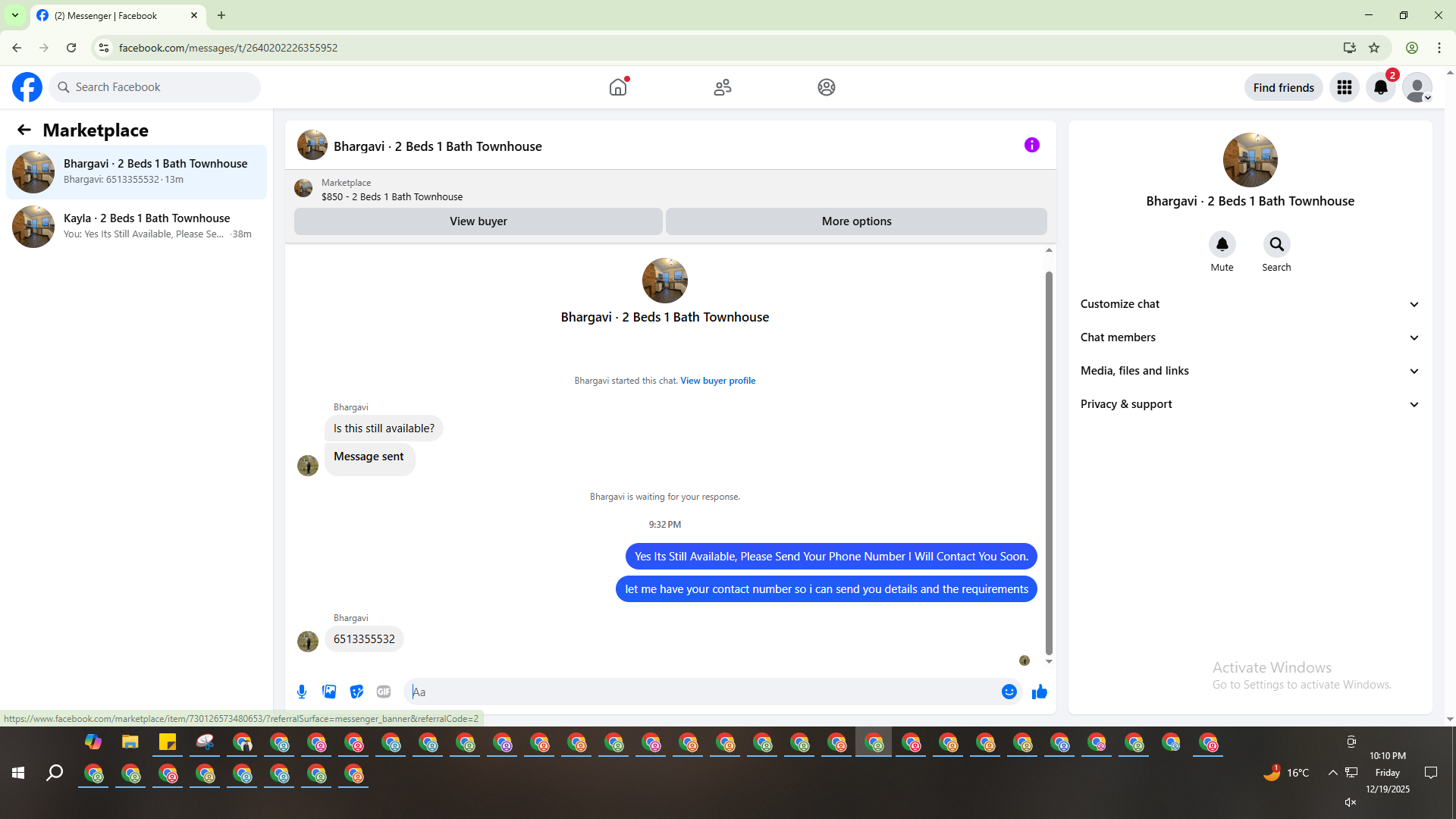The width and height of the screenshot is (1456, 819).
Task: Open the GIF picker
Action: [384, 692]
